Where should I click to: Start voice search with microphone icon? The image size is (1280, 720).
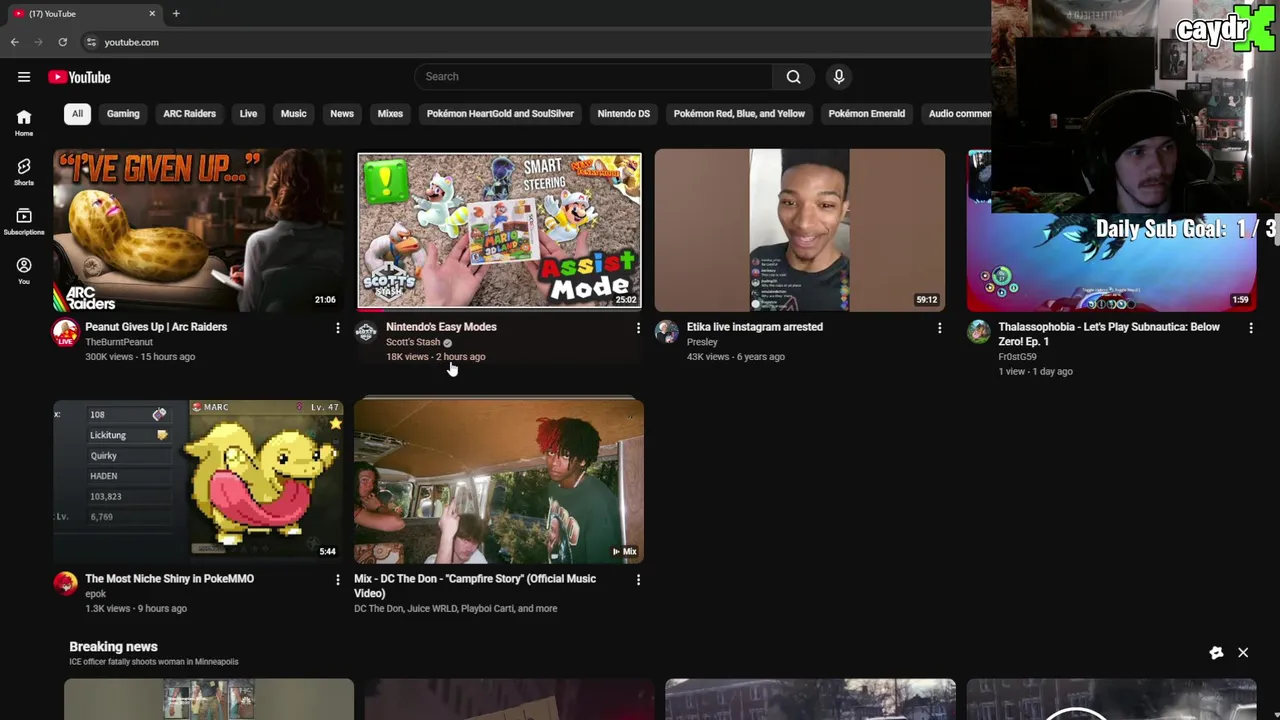click(839, 77)
